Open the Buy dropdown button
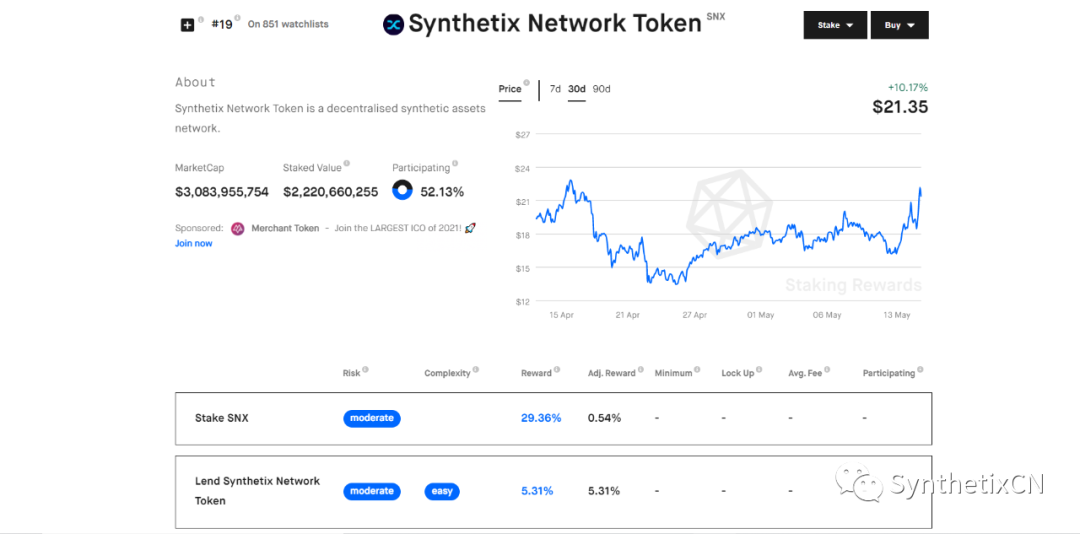 (899, 25)
